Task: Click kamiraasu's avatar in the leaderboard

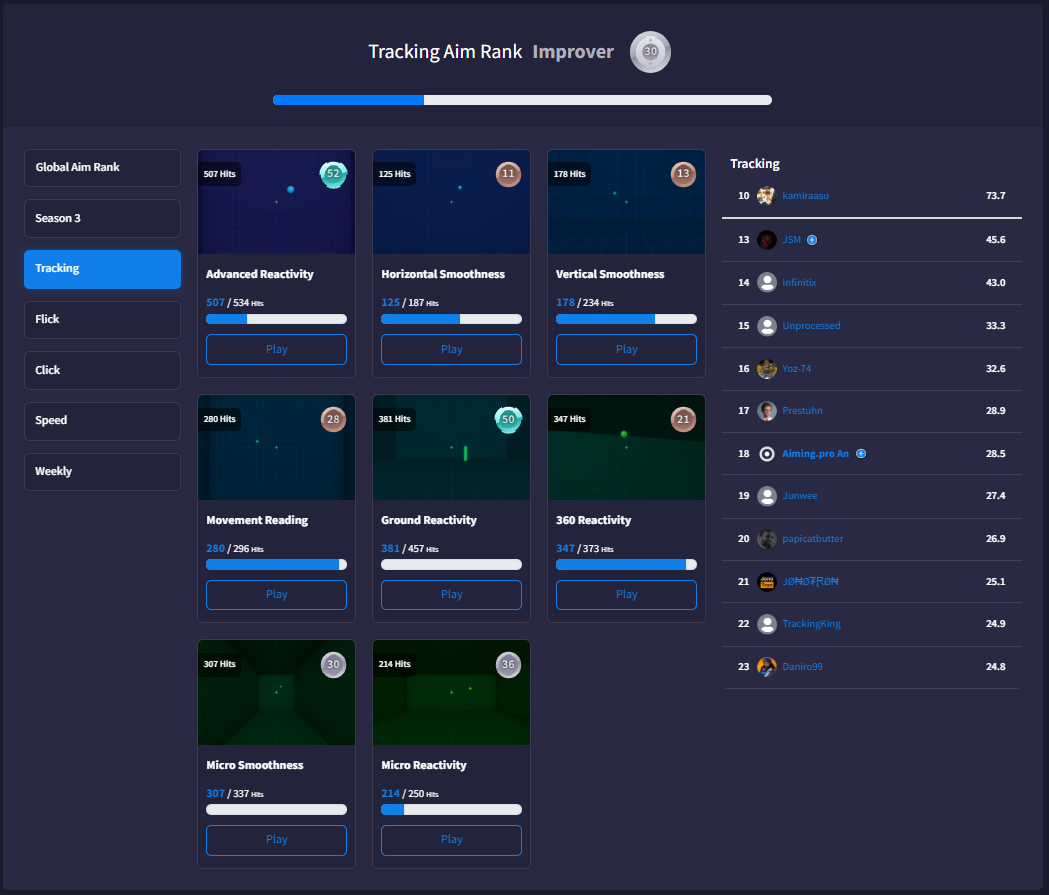Action: click(x=767, y=195)
